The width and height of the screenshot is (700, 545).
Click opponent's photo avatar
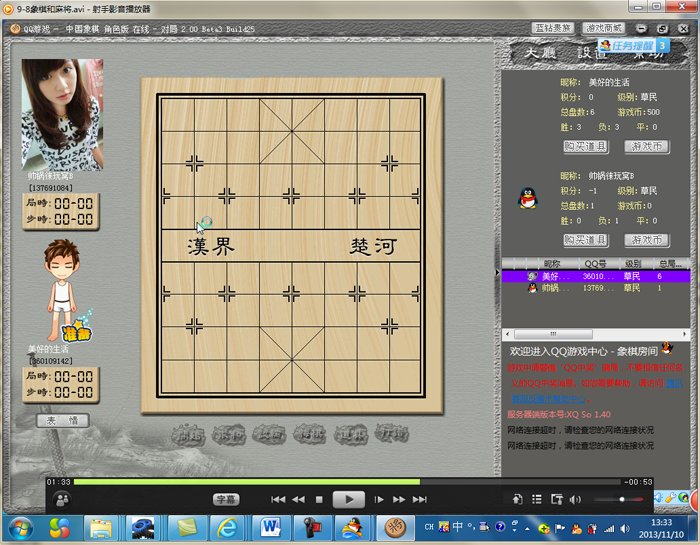62,115
